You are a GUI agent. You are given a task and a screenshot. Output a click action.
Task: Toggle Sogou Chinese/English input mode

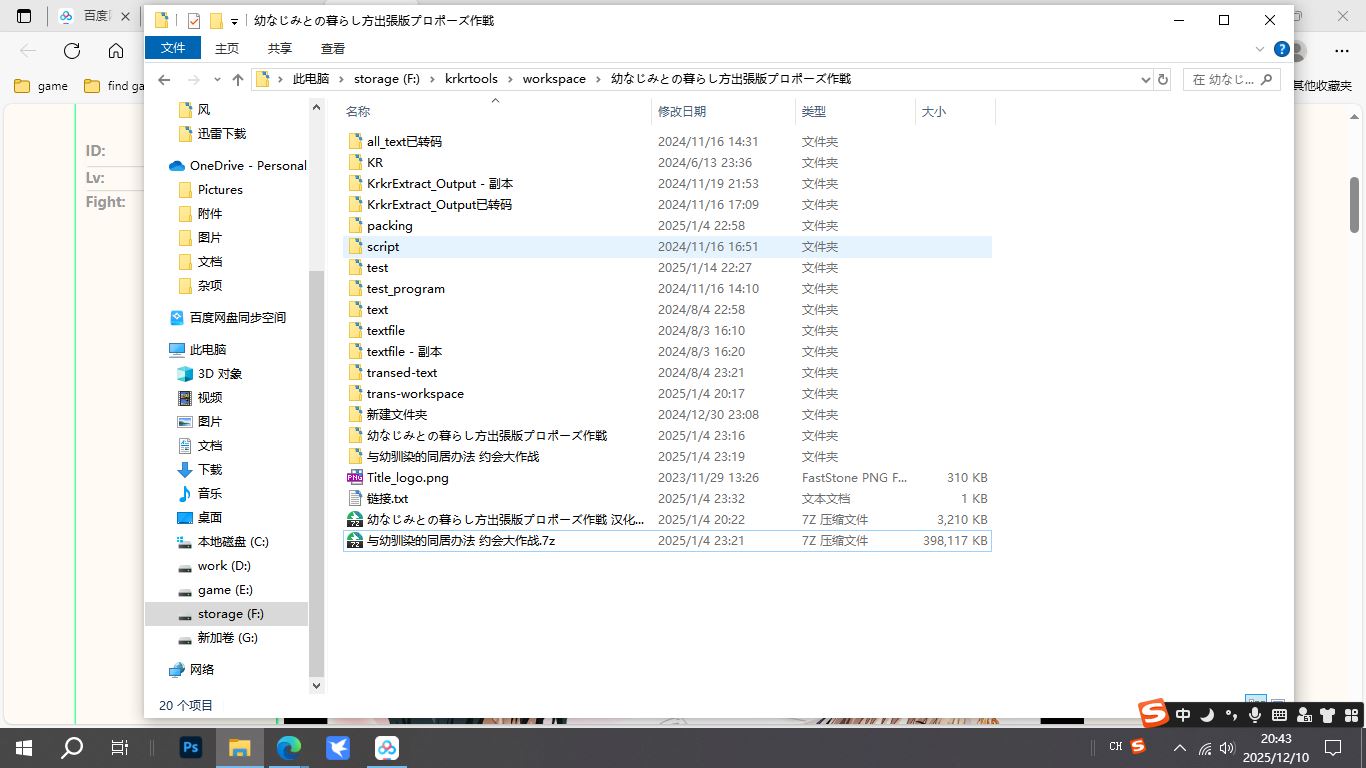click(x=1183, y=715)
